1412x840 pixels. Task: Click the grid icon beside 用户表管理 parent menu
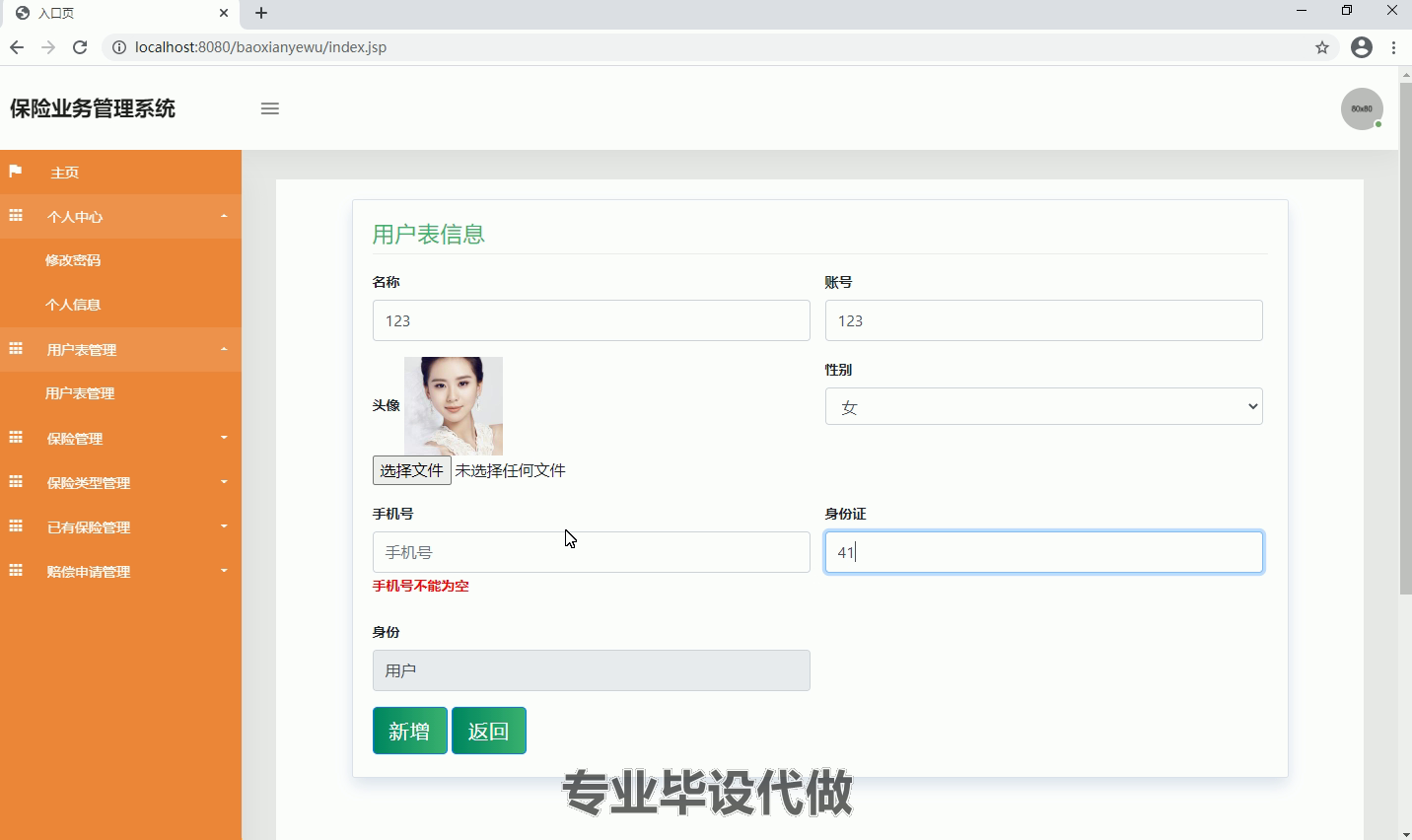pos(16,349)
